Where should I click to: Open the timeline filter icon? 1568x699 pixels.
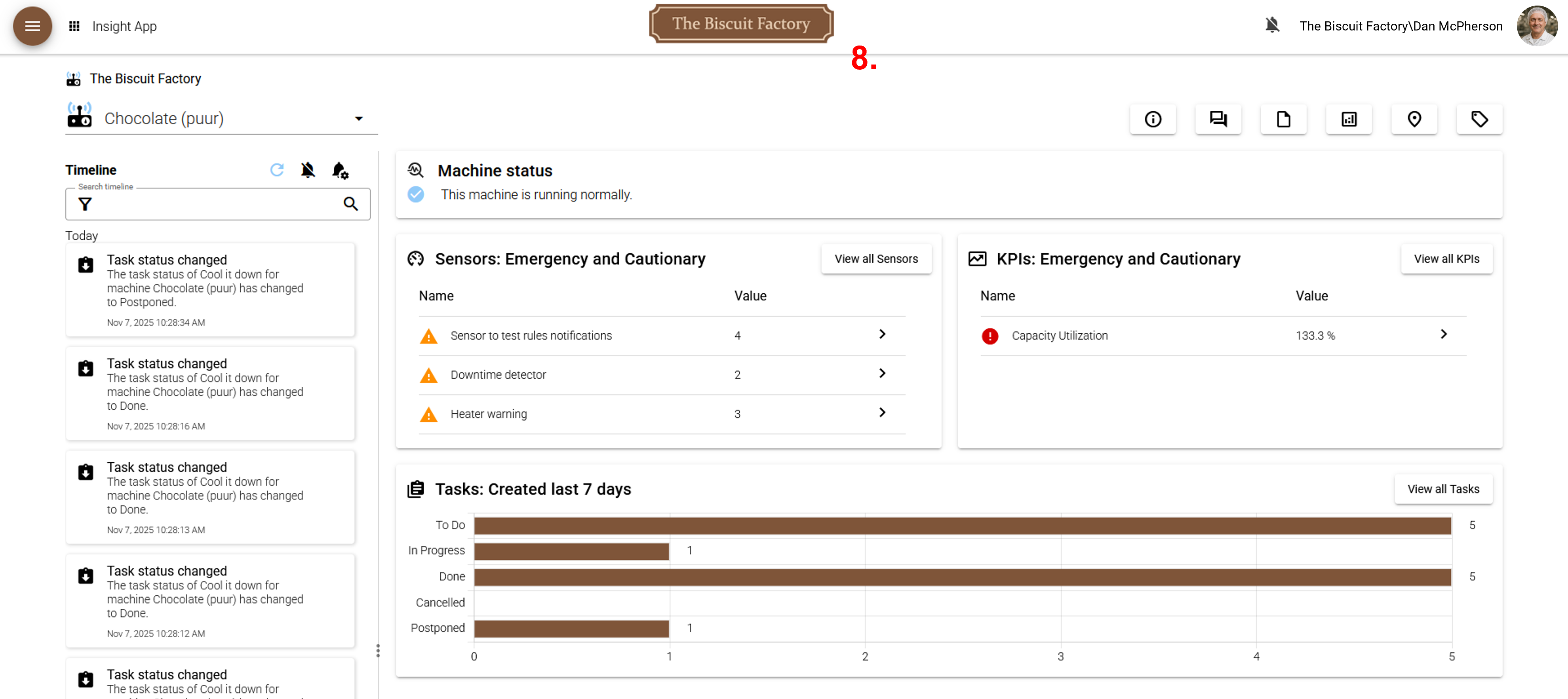click(85, 204)
